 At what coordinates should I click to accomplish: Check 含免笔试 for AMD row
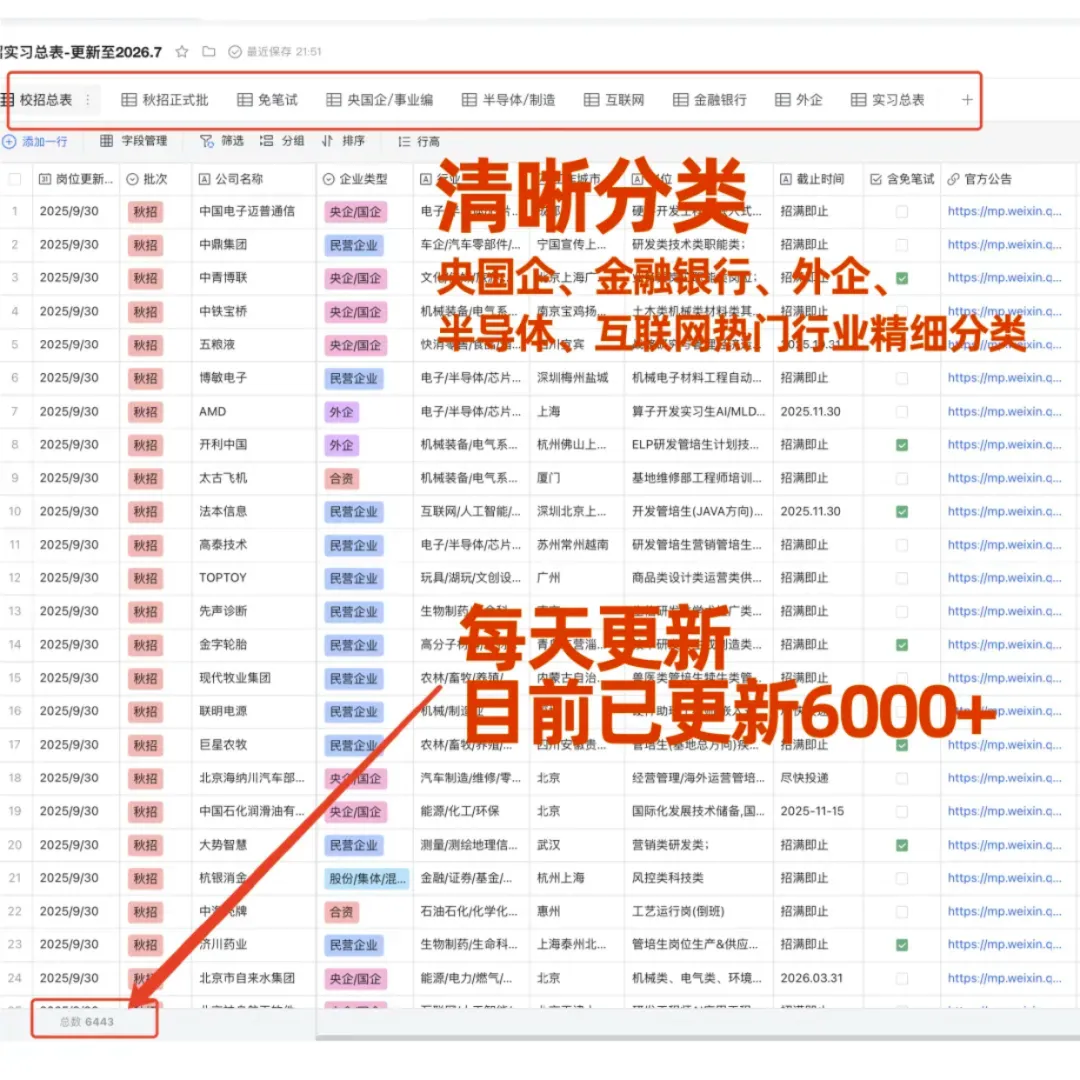tap(902, 412)
